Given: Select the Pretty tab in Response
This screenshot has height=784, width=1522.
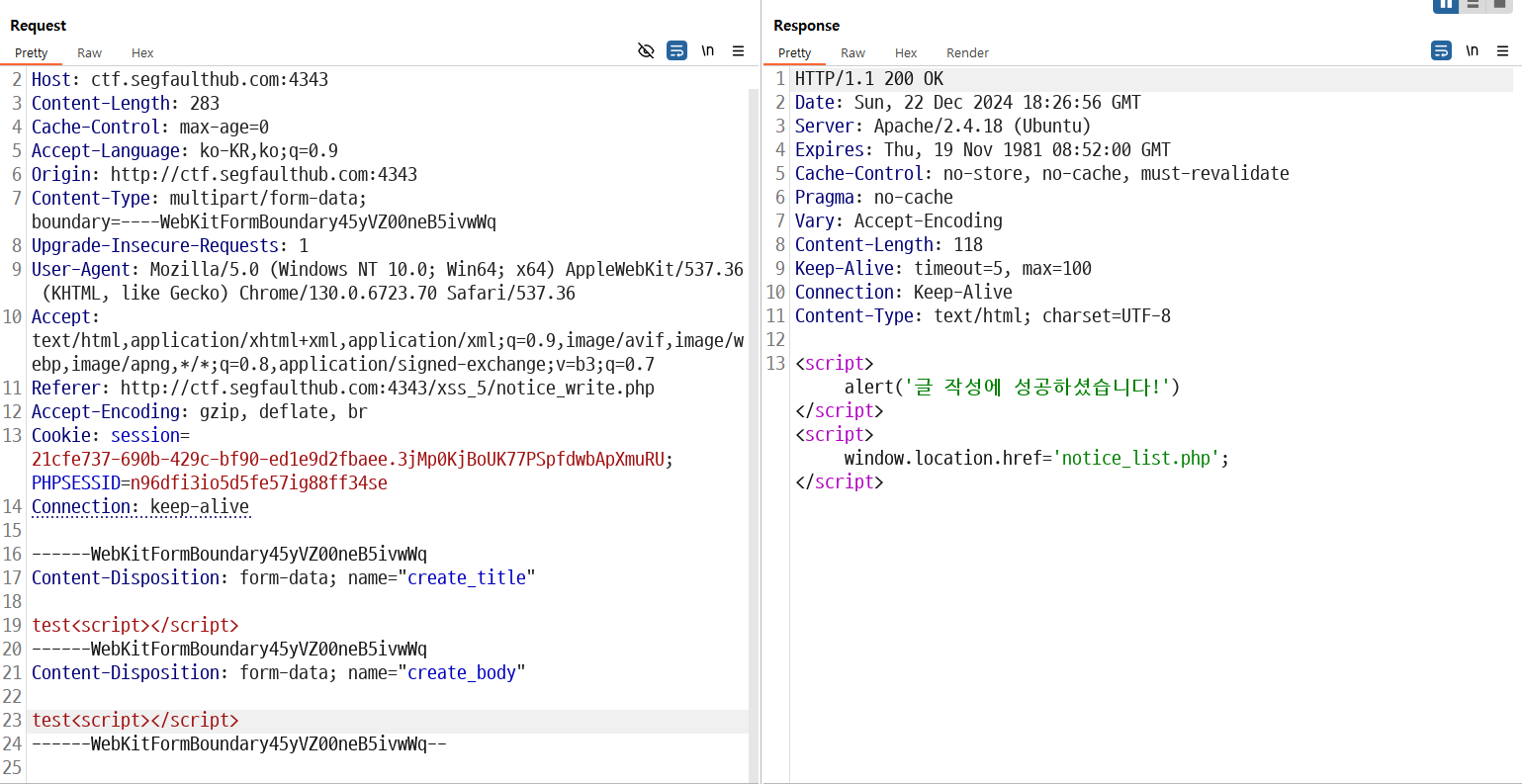Looking at the screenshot, I should (x=795, y=53).
